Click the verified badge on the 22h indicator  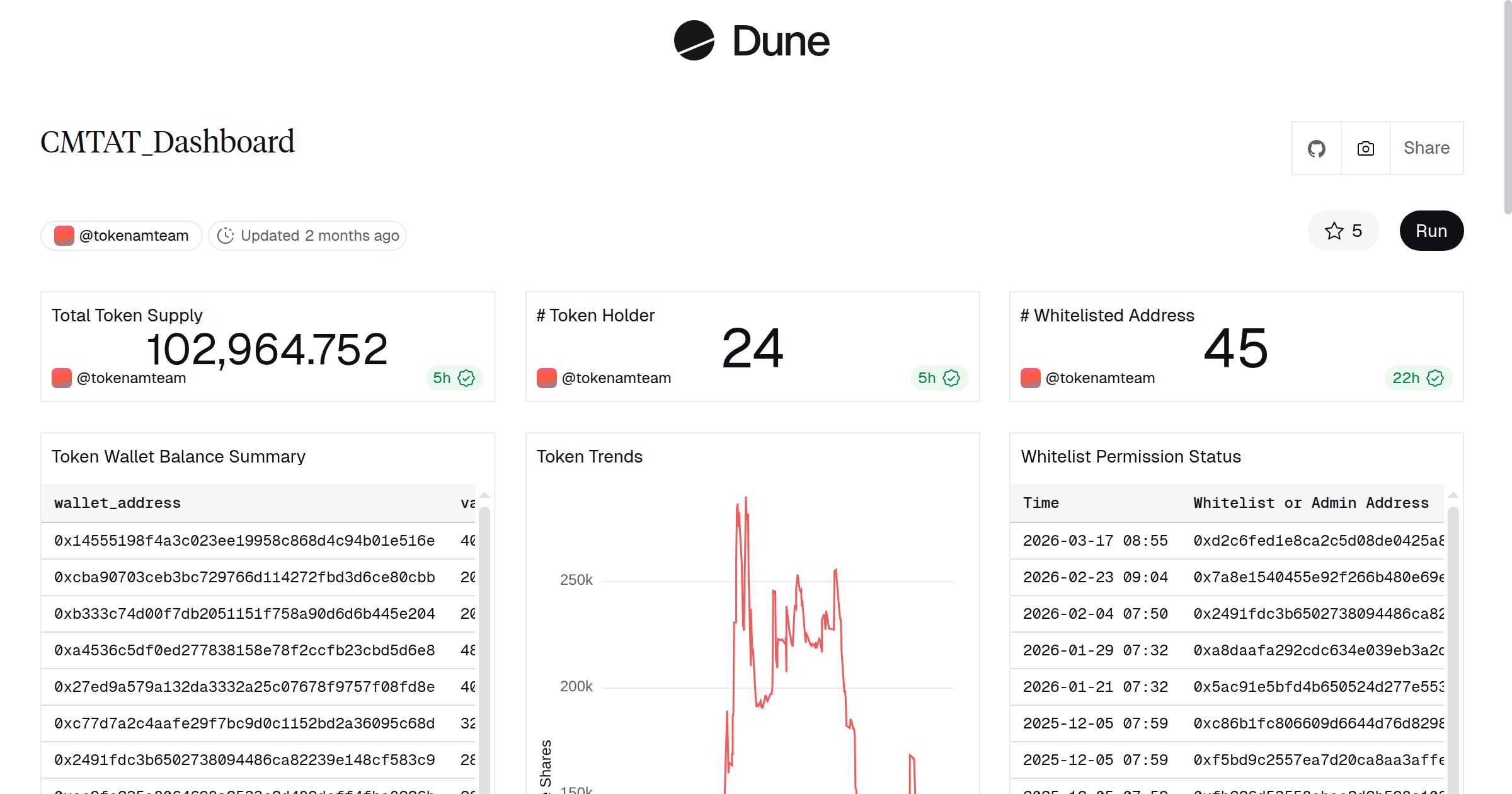coord(1435,378)
